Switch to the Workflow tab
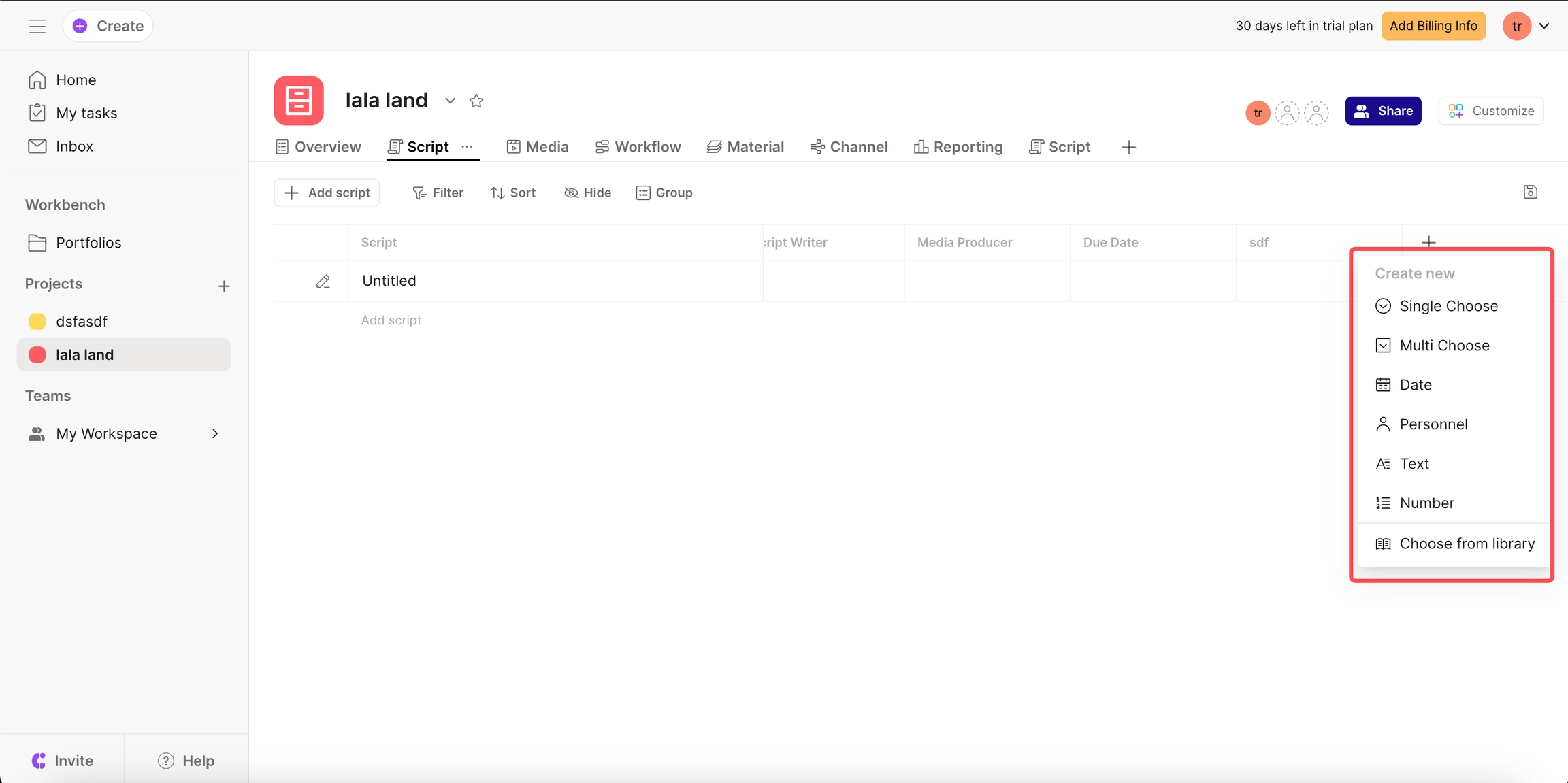1568x783 pixels. click(638, 147)
